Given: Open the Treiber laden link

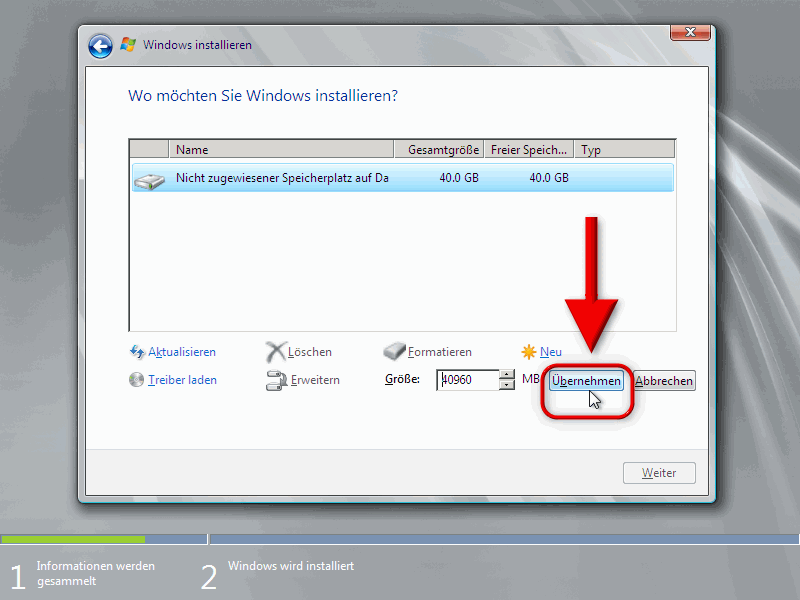Looking at the screenshot, I should coord(183,380).
